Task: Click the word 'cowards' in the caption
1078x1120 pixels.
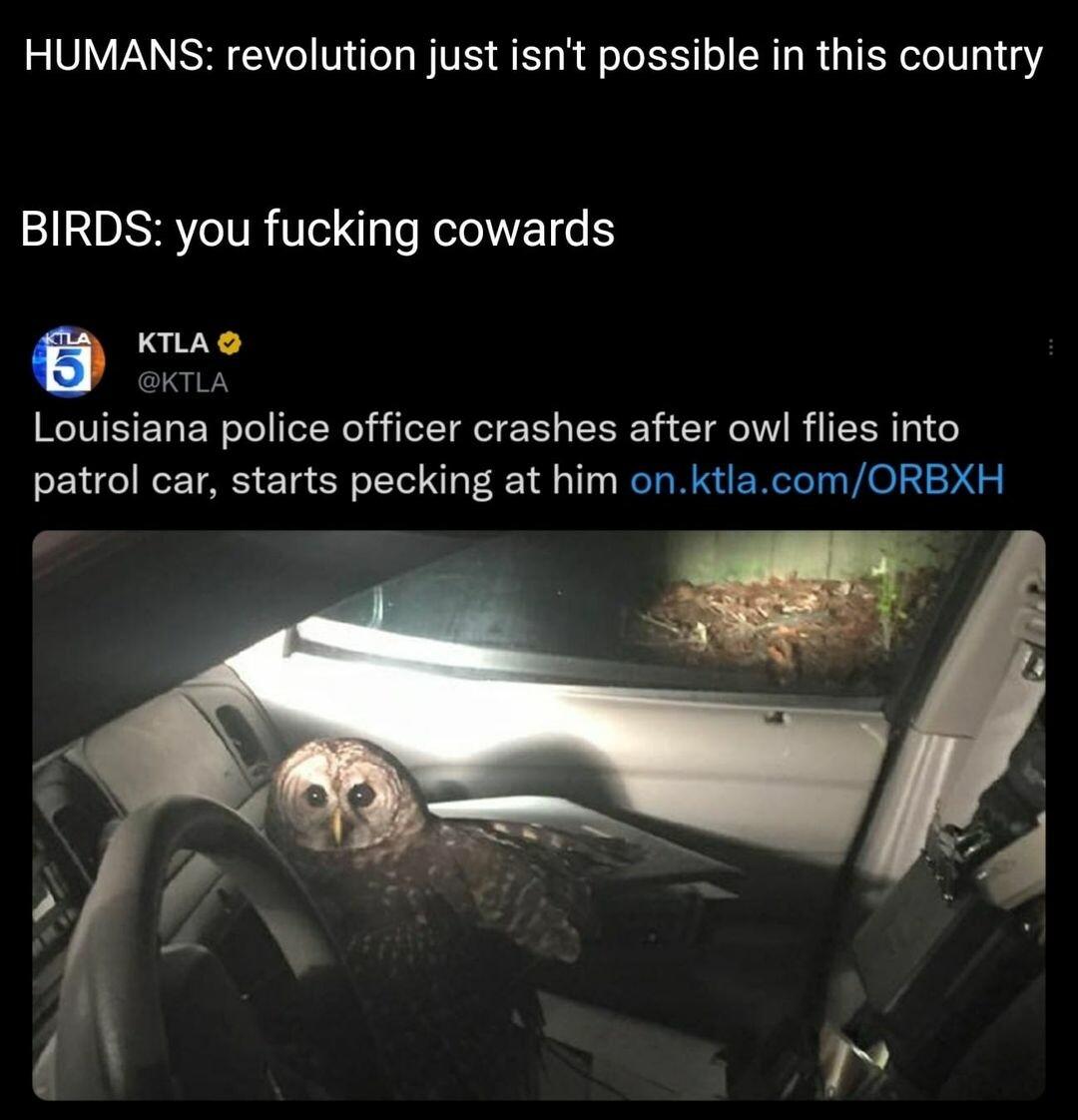Action: [524, 230]
